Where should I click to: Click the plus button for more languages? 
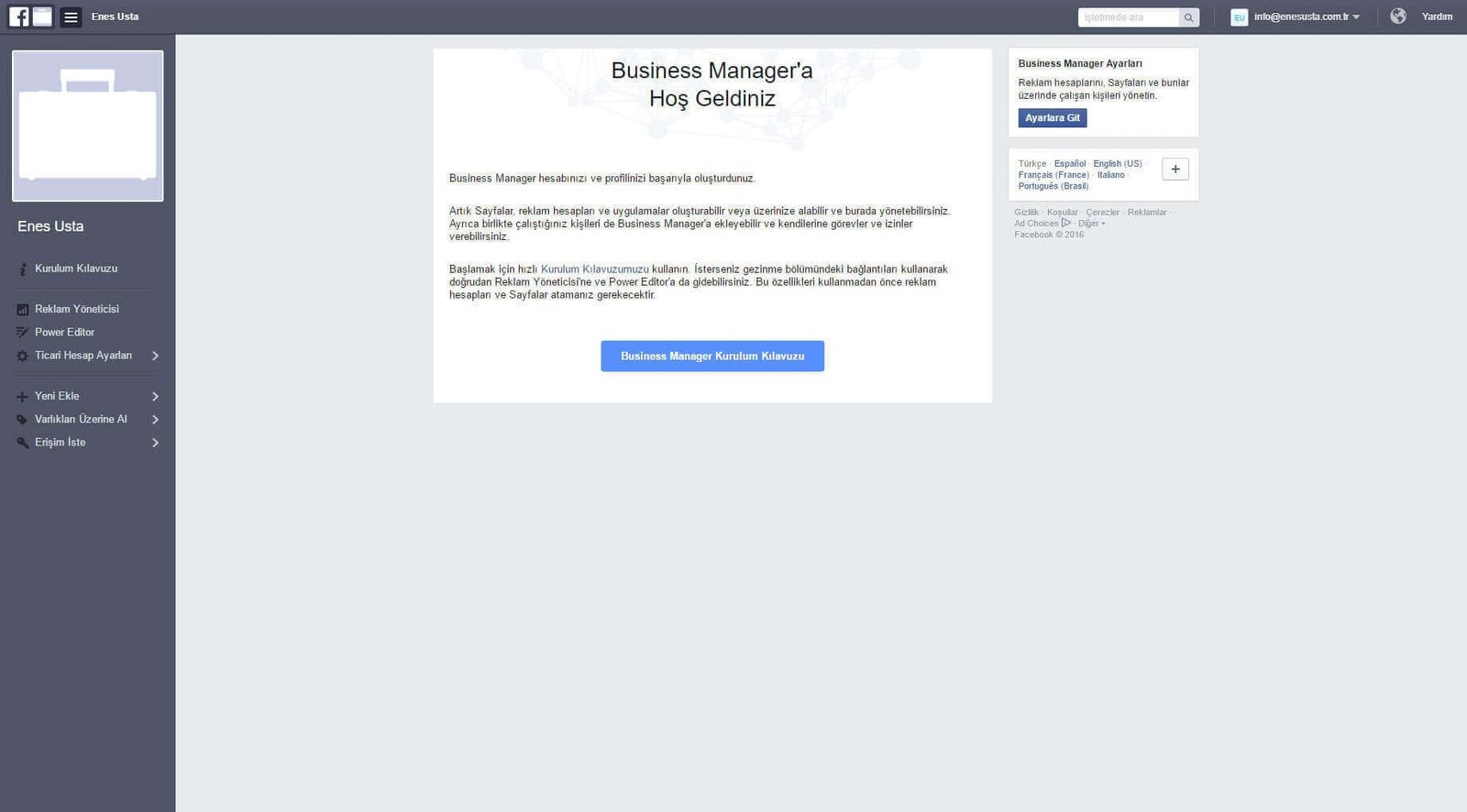[x=1175, y=169]
